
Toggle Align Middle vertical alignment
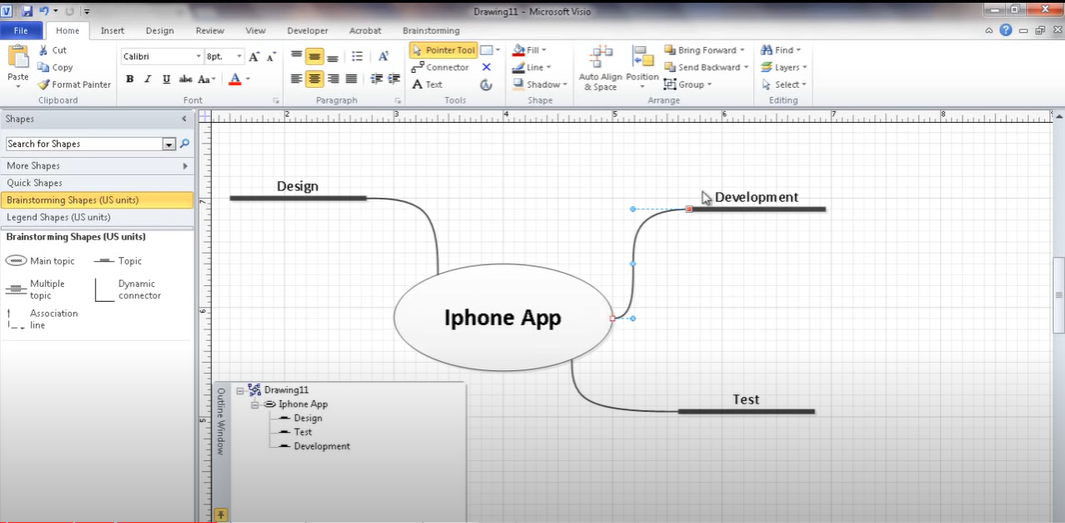(314, 56)
